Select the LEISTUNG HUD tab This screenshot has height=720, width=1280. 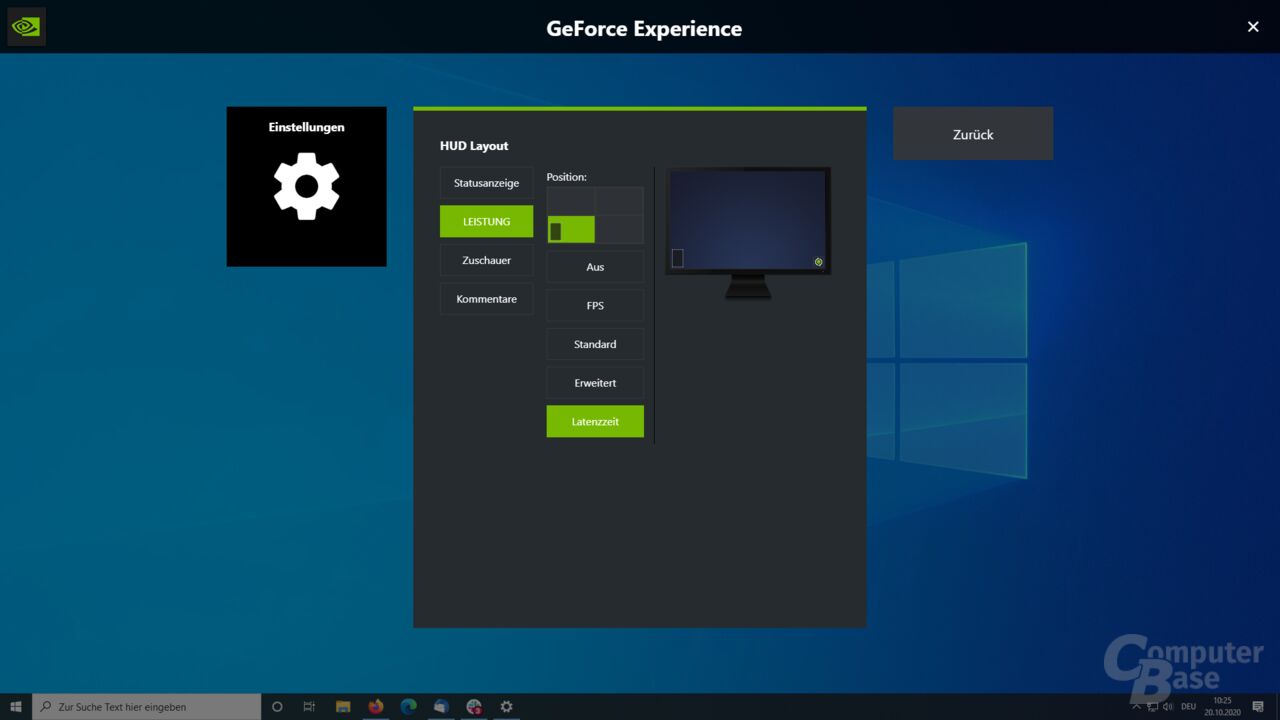tap(486, 221)
